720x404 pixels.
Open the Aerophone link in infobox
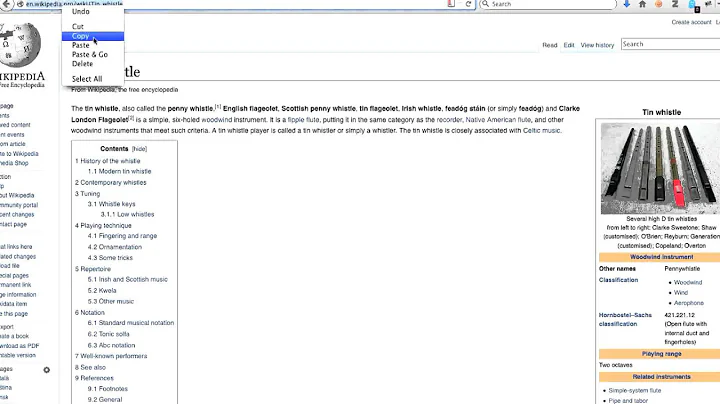(x=689, y=303)
